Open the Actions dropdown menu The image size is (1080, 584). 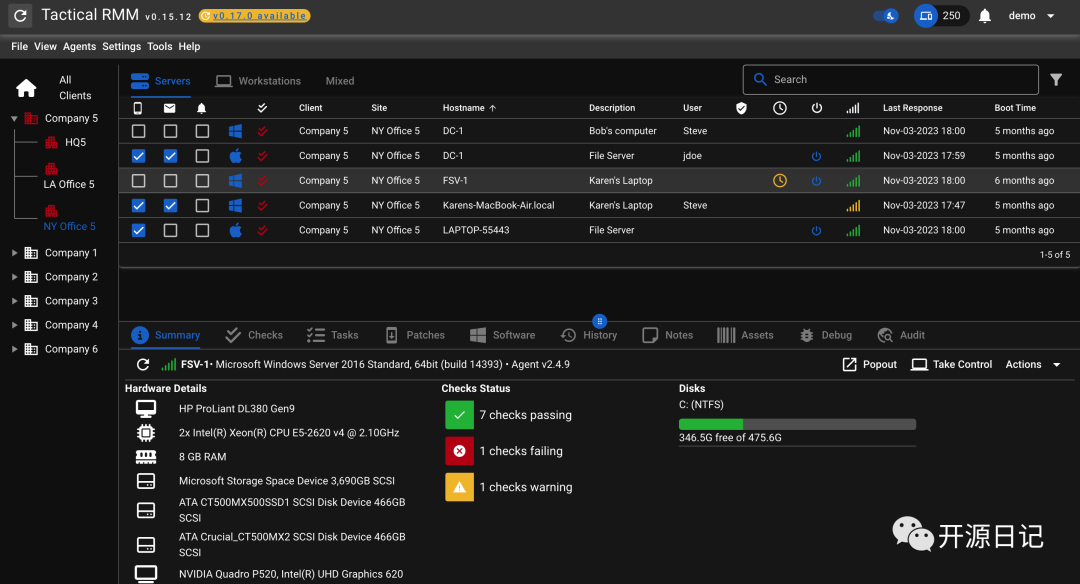click(x=1033, y=365)
